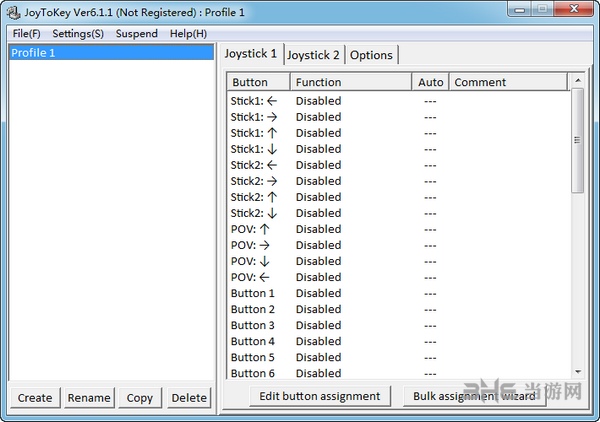The height and width of the screenshot is (422, 600).
Task: Open the Help(H) menu
Action: pos(188,34)
